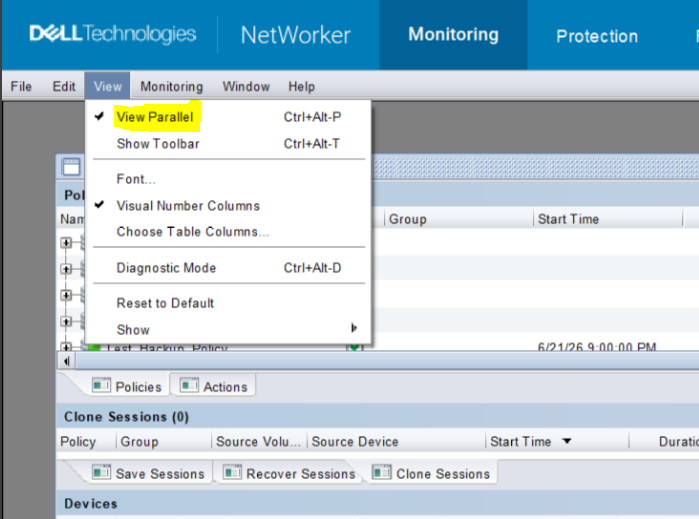This screenshot has width=699, height=519.
Task: Sort clone sessions by Policy column
Action: click(86, 441)
